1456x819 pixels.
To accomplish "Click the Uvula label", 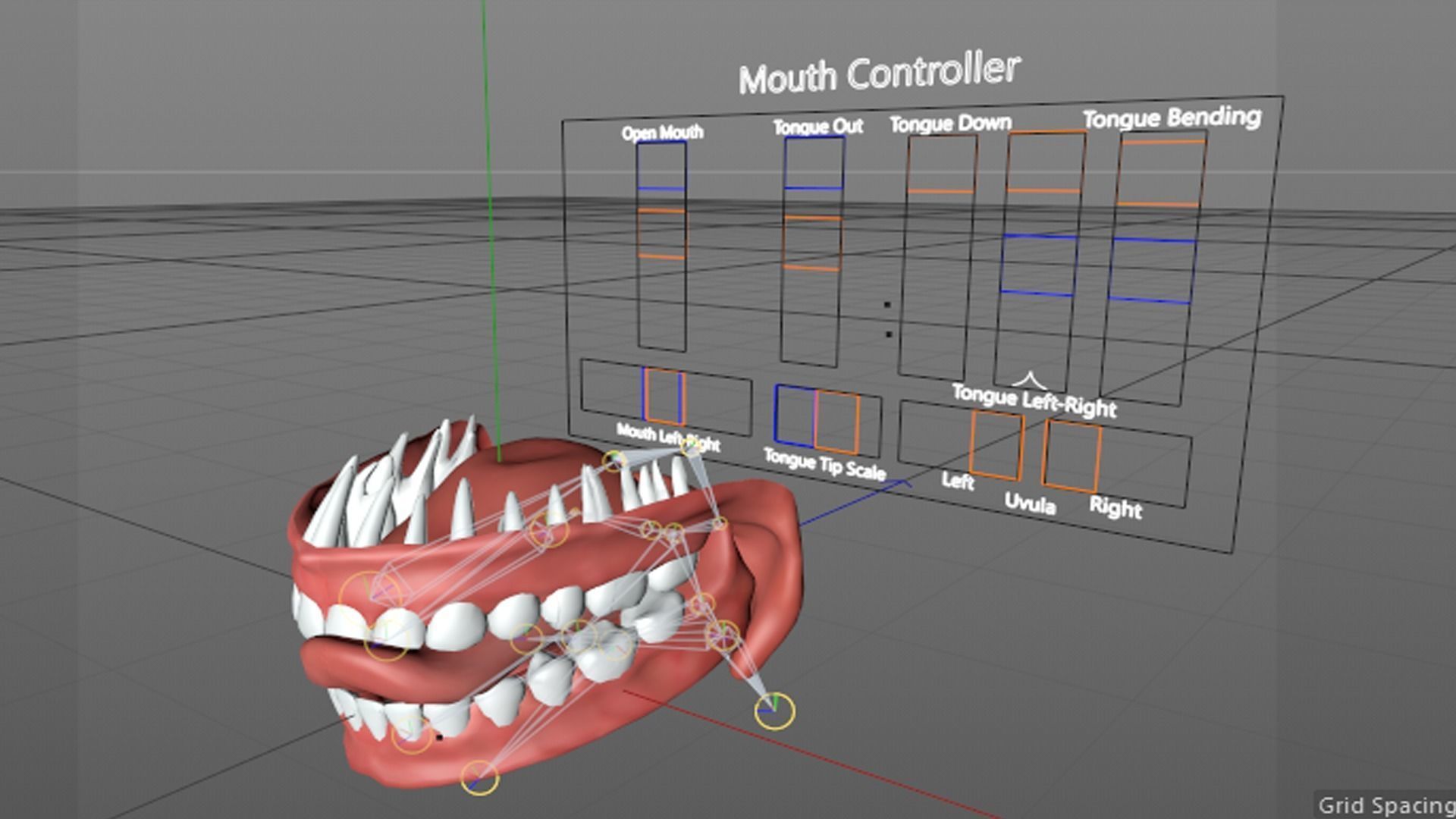I will pos(1030,503).
